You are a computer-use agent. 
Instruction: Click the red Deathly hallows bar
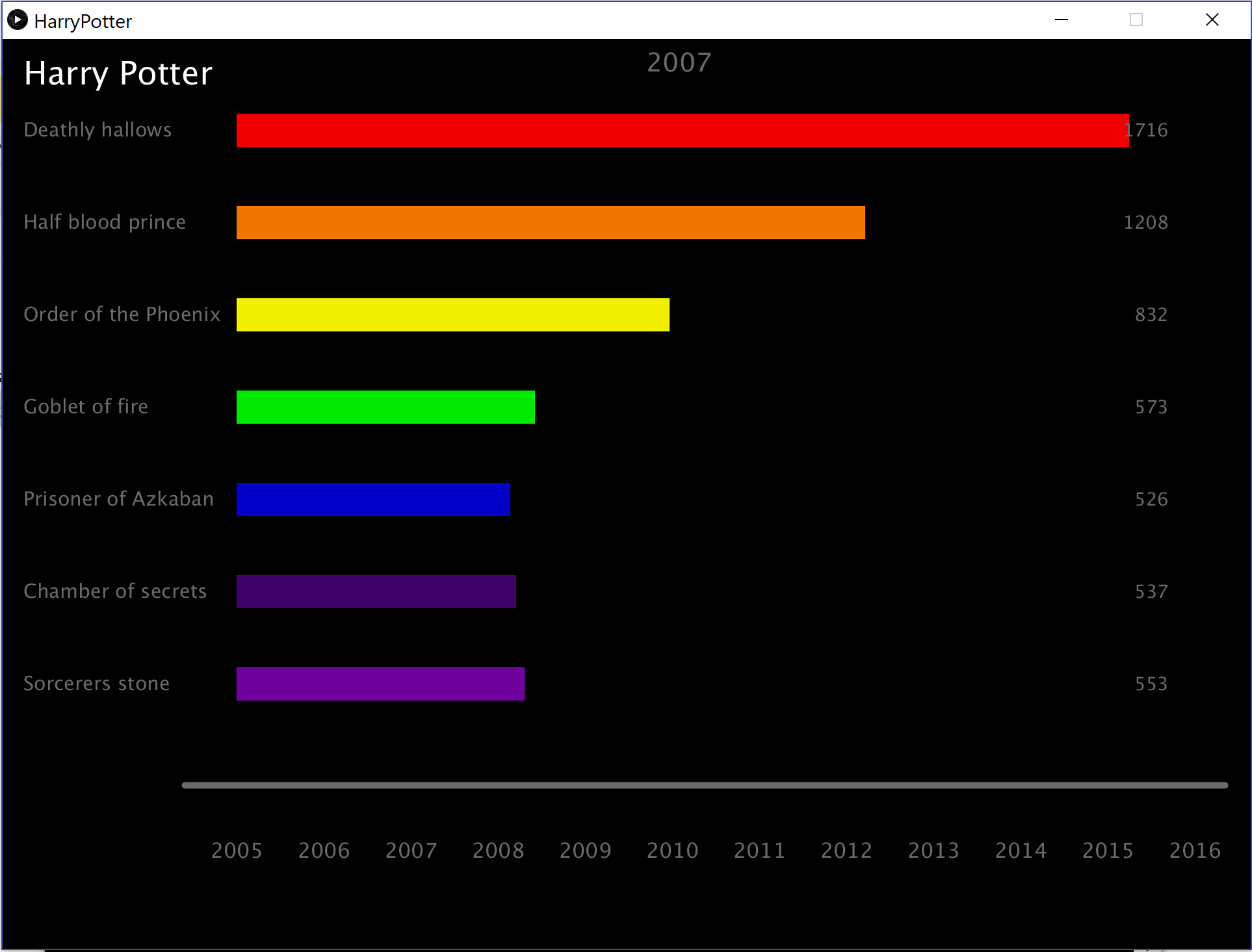(x=683, y=130)
